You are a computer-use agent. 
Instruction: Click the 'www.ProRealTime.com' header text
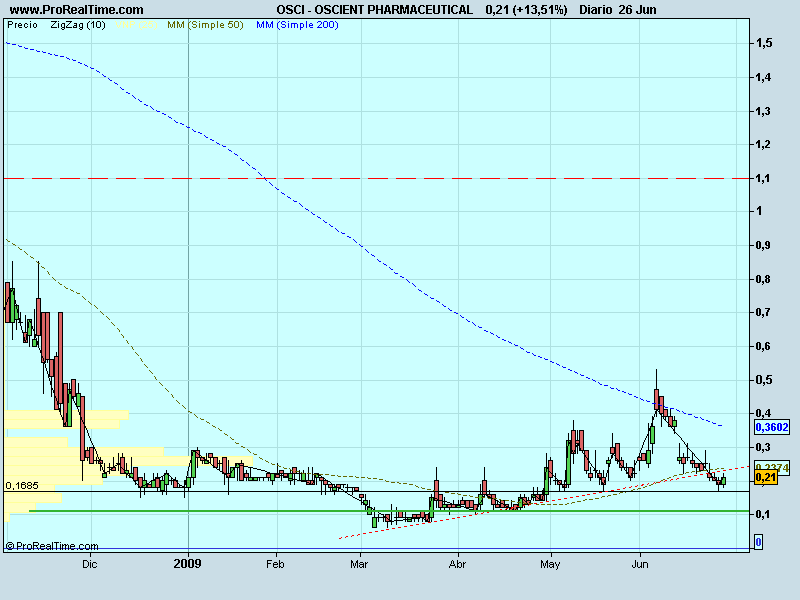pos(77,10)
